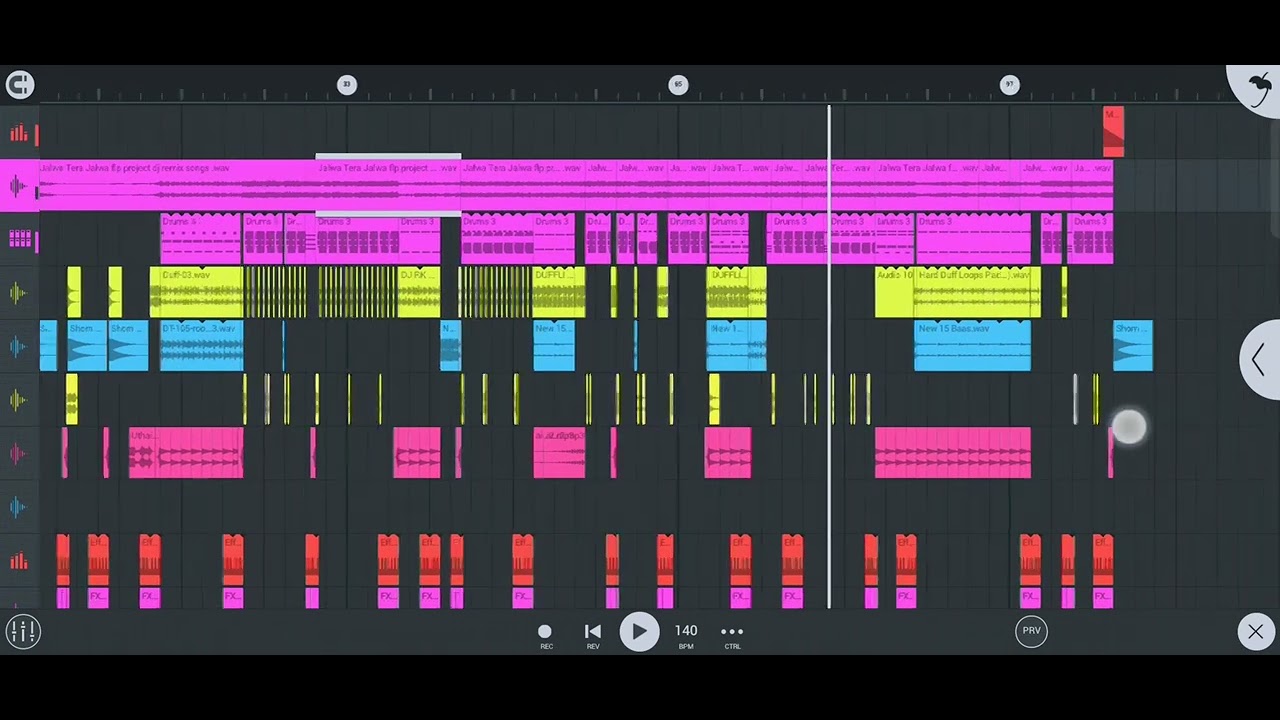Image resolution: width=1280 pixels, height=720 pixels.
Task: Tap the PRV button
Action: [1031, 631]
